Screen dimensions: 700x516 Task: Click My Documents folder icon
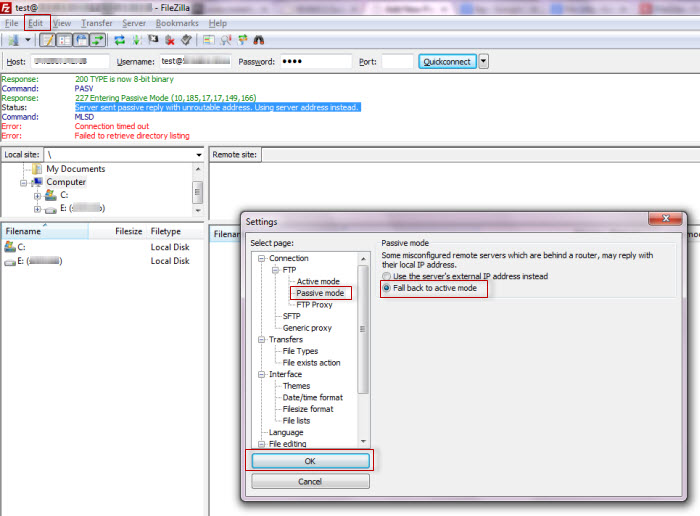click(x=37, y=169)
